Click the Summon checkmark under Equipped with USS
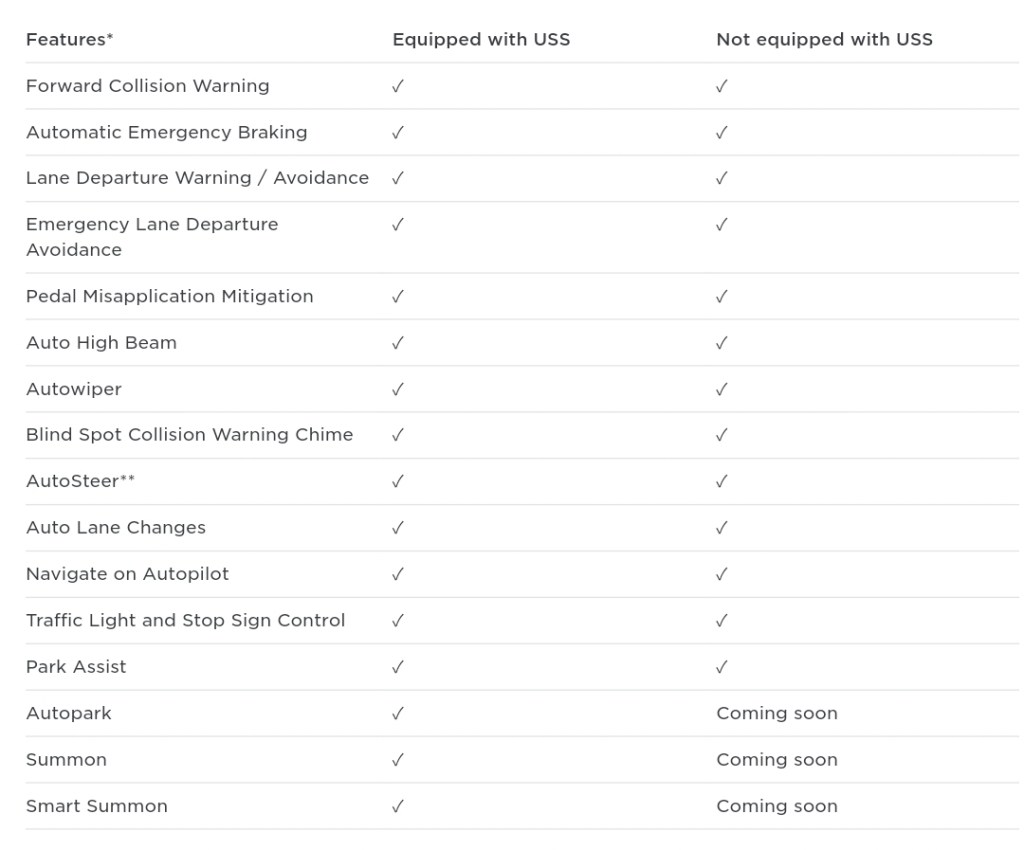1024x850 pixels. pyautogui.click(x=398, y=760)
